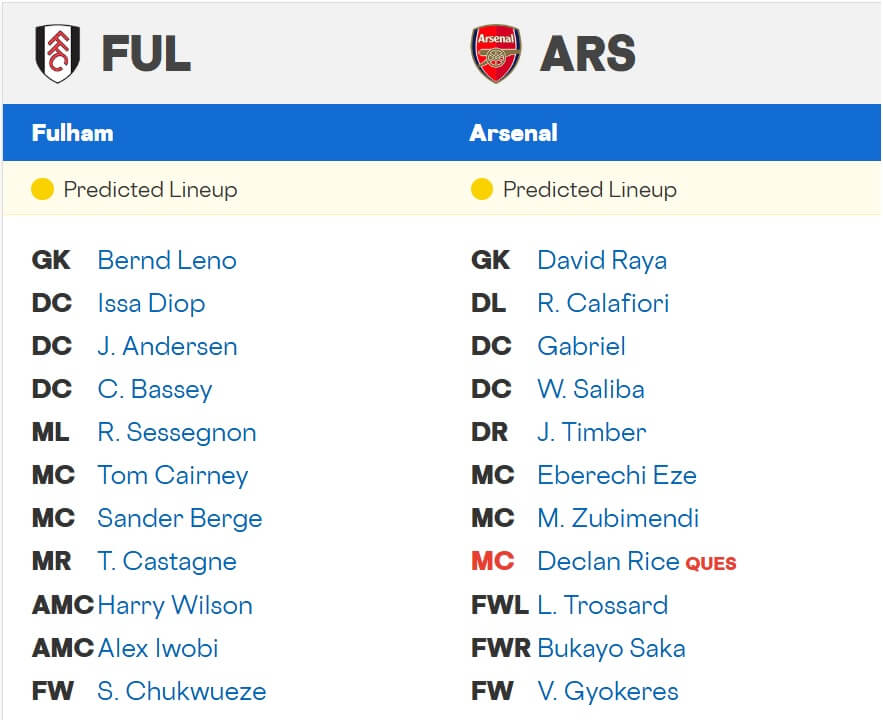Click the FUL abbreviation heading
This screenshot has width=883, height=720.
(x=146, y=54)
